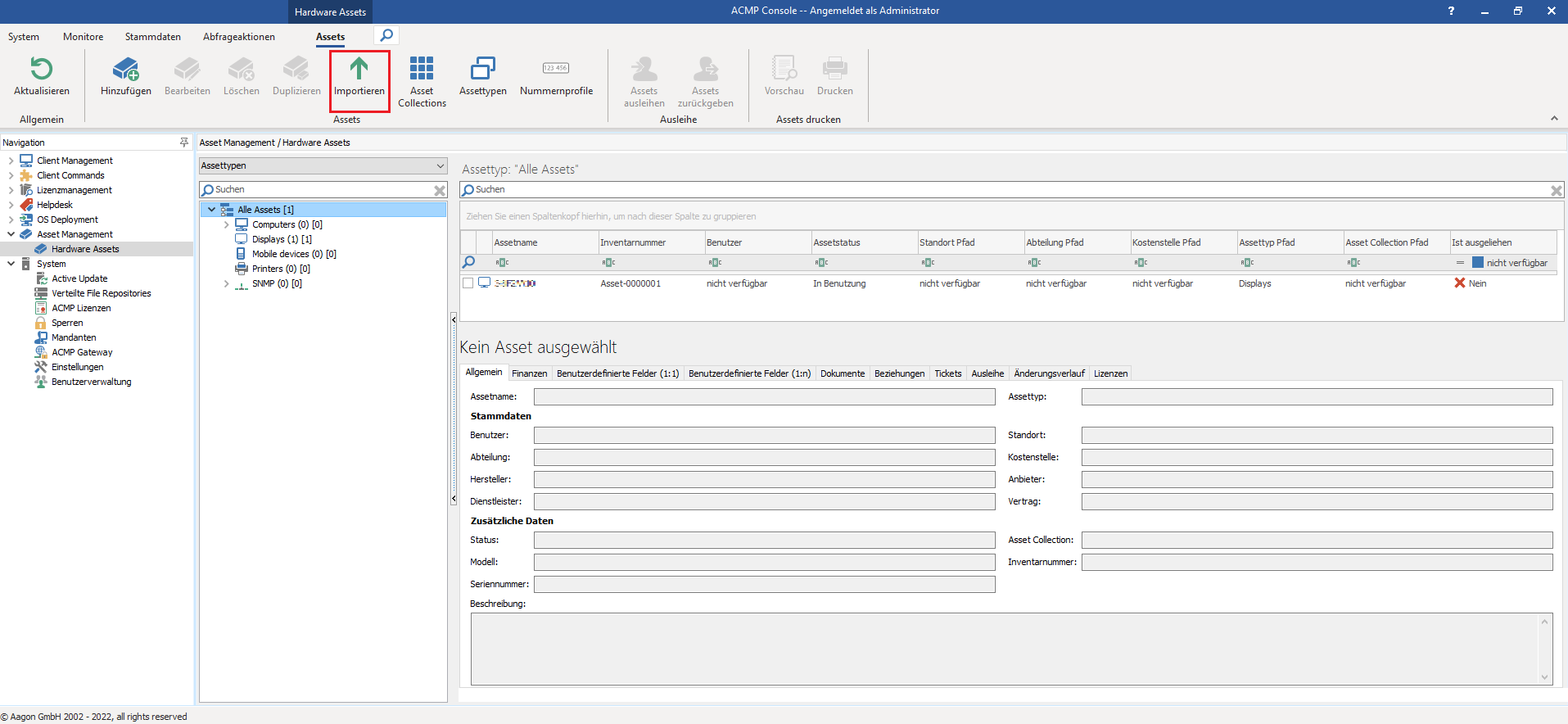Select Einstellungen in navigation
Image resolution: width=1568 pixels, height=724 pixels.
[x=78, y=367]
